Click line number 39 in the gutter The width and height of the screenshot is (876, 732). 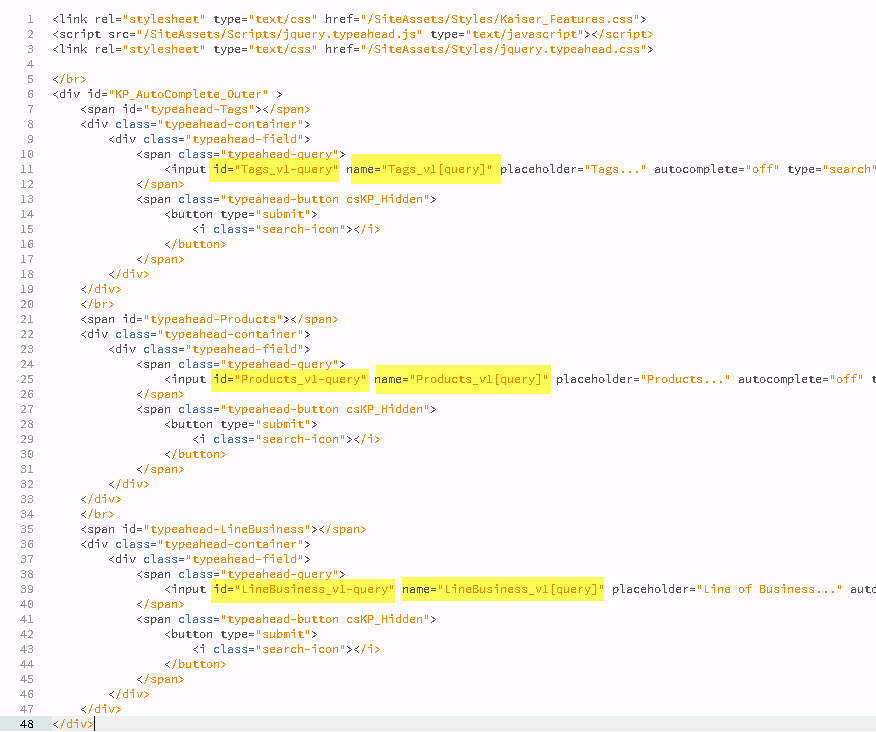click(27, 590)
